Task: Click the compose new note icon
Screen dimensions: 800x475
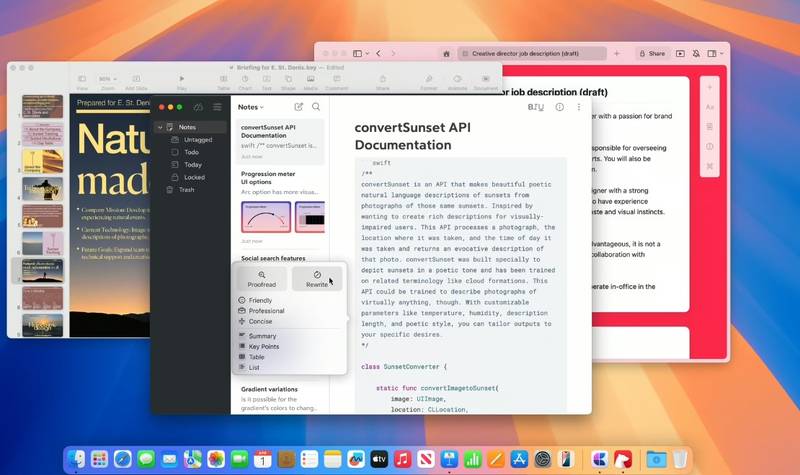Action: click(298, 107)
